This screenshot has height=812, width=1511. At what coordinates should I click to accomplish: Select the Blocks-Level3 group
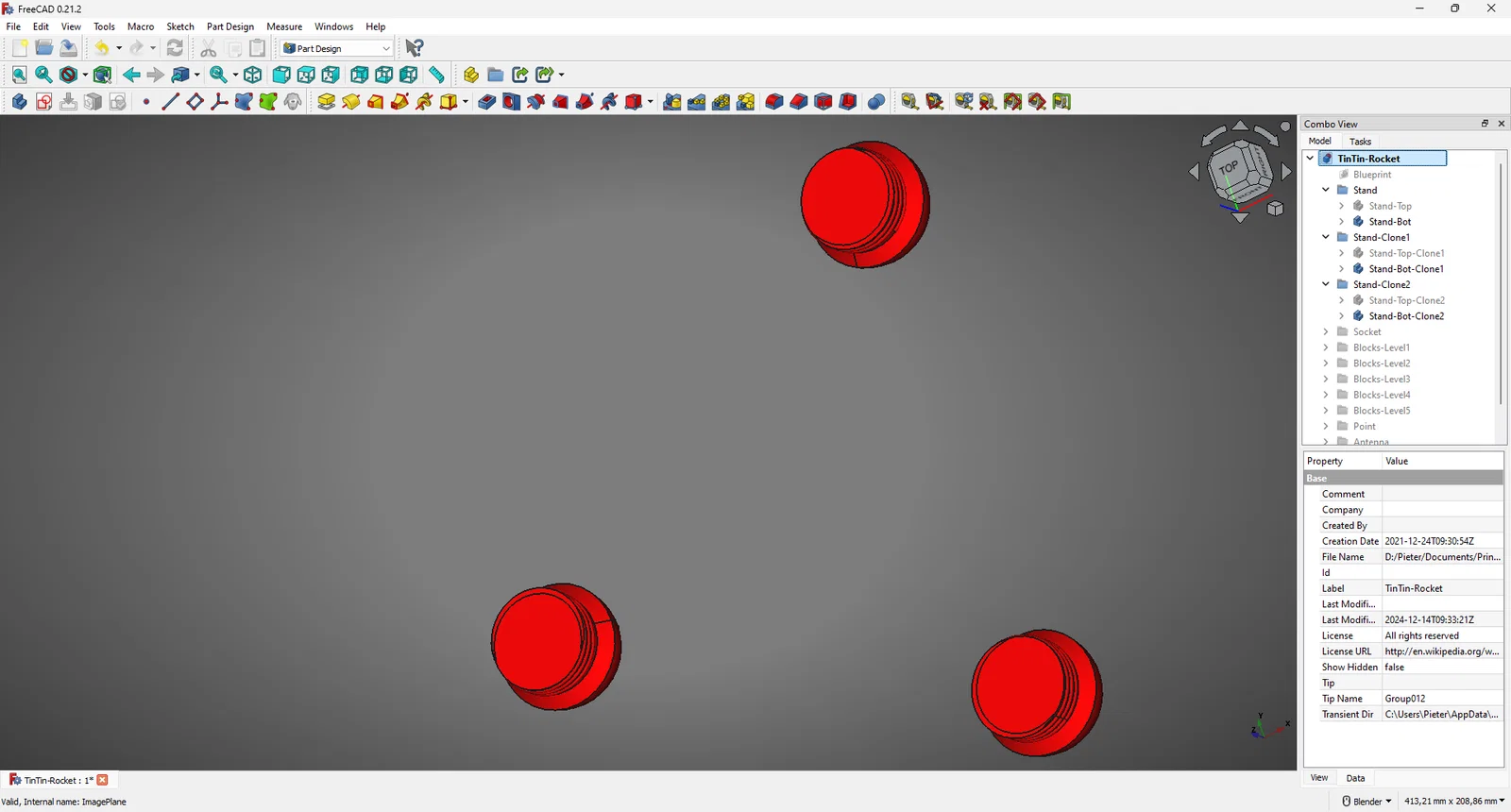[x=1382, y=379]
